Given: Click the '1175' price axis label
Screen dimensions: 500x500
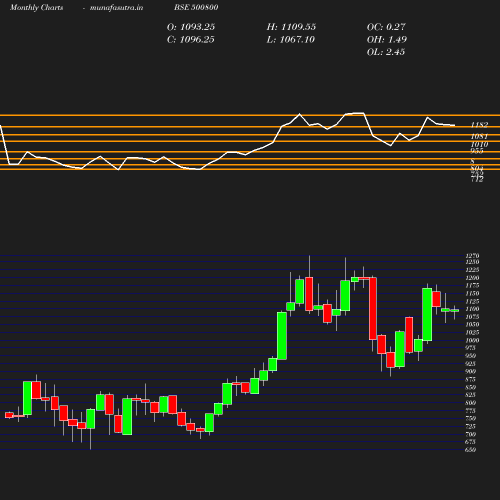Looking at the screenshot, I should coord(472,286).
